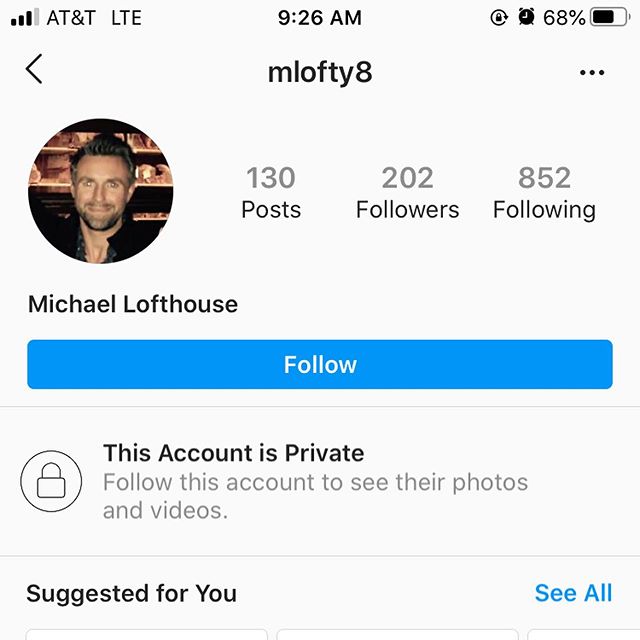Open the three-dot more options menu
The height and width of the screenshot is (640, 640).
pos(592,73)
